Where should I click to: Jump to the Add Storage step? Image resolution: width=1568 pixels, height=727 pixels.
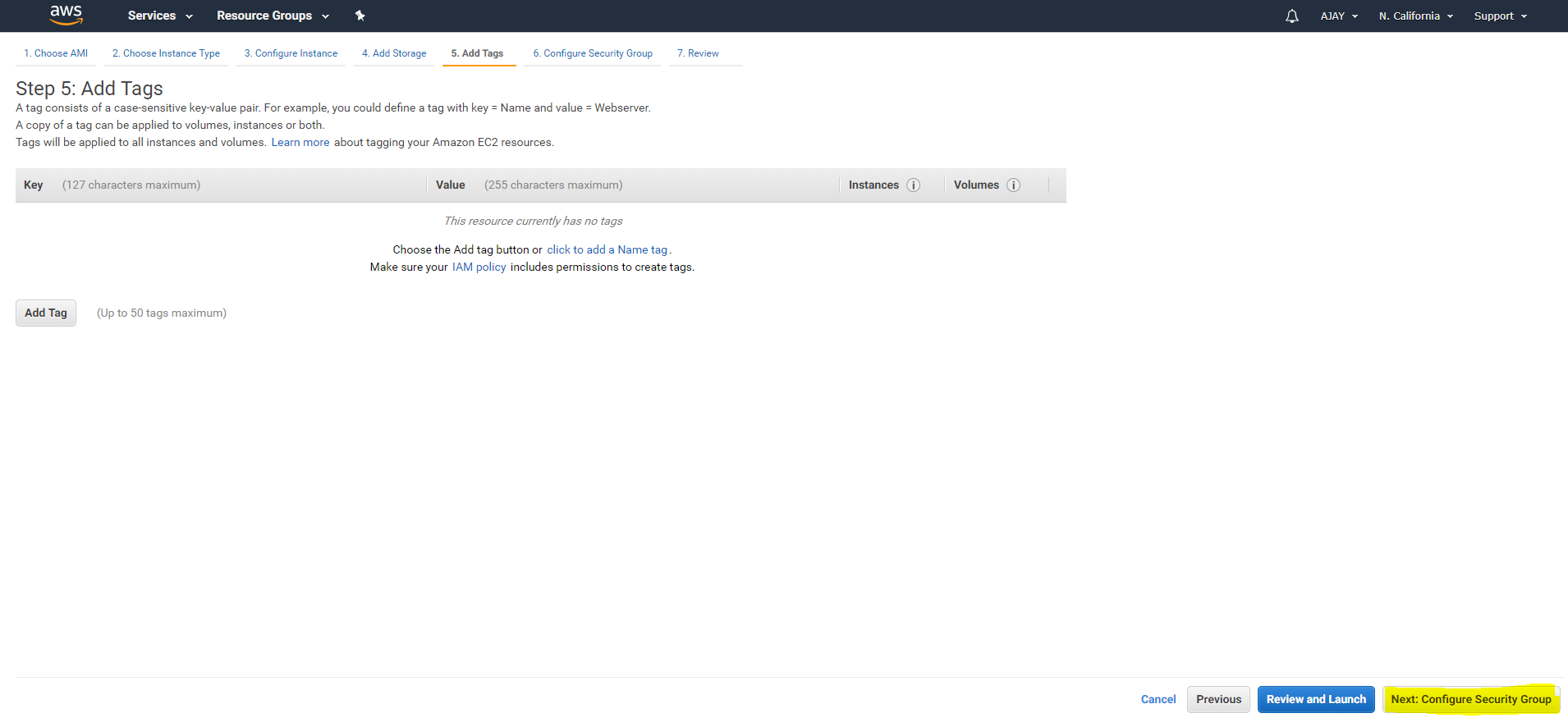pyautogui.click(x=394, y=53)
